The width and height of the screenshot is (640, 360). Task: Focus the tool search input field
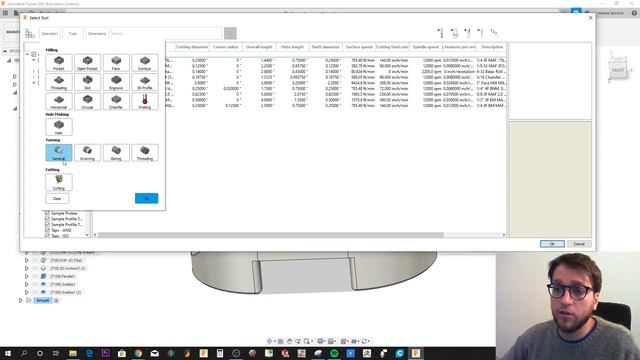pyautogui.click(x=166, y=33)
